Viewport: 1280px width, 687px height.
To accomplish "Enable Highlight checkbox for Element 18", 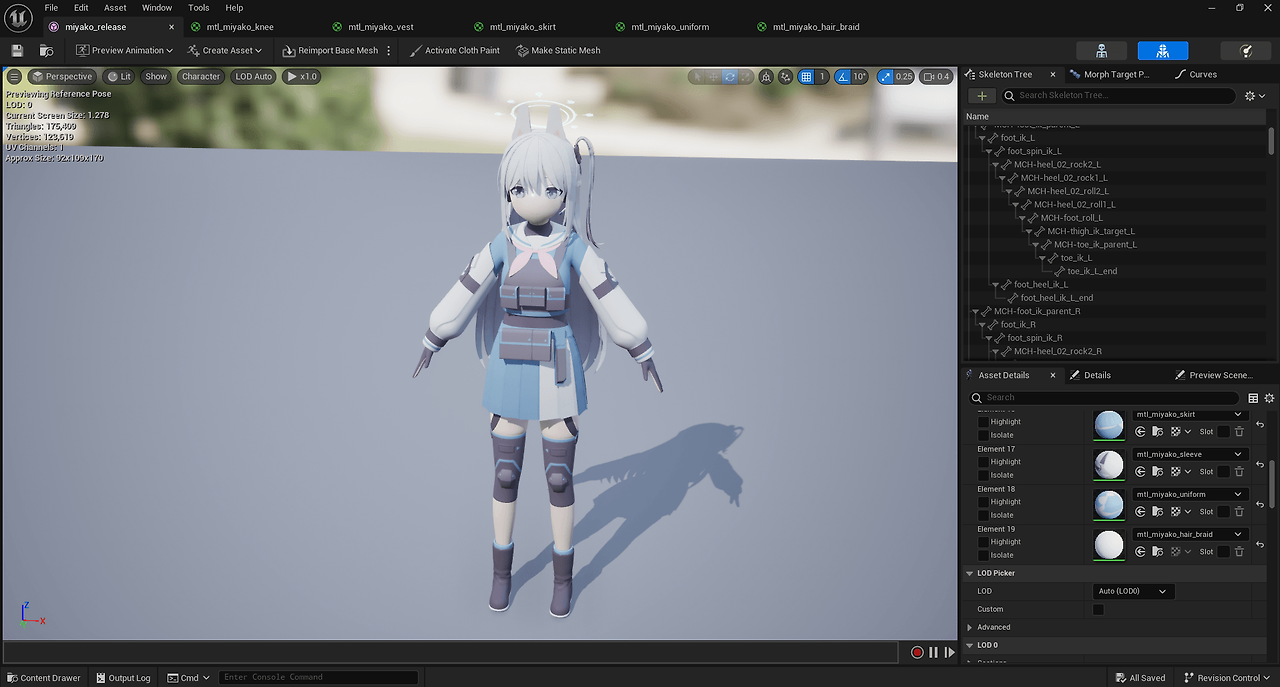I will coord(983,502).
